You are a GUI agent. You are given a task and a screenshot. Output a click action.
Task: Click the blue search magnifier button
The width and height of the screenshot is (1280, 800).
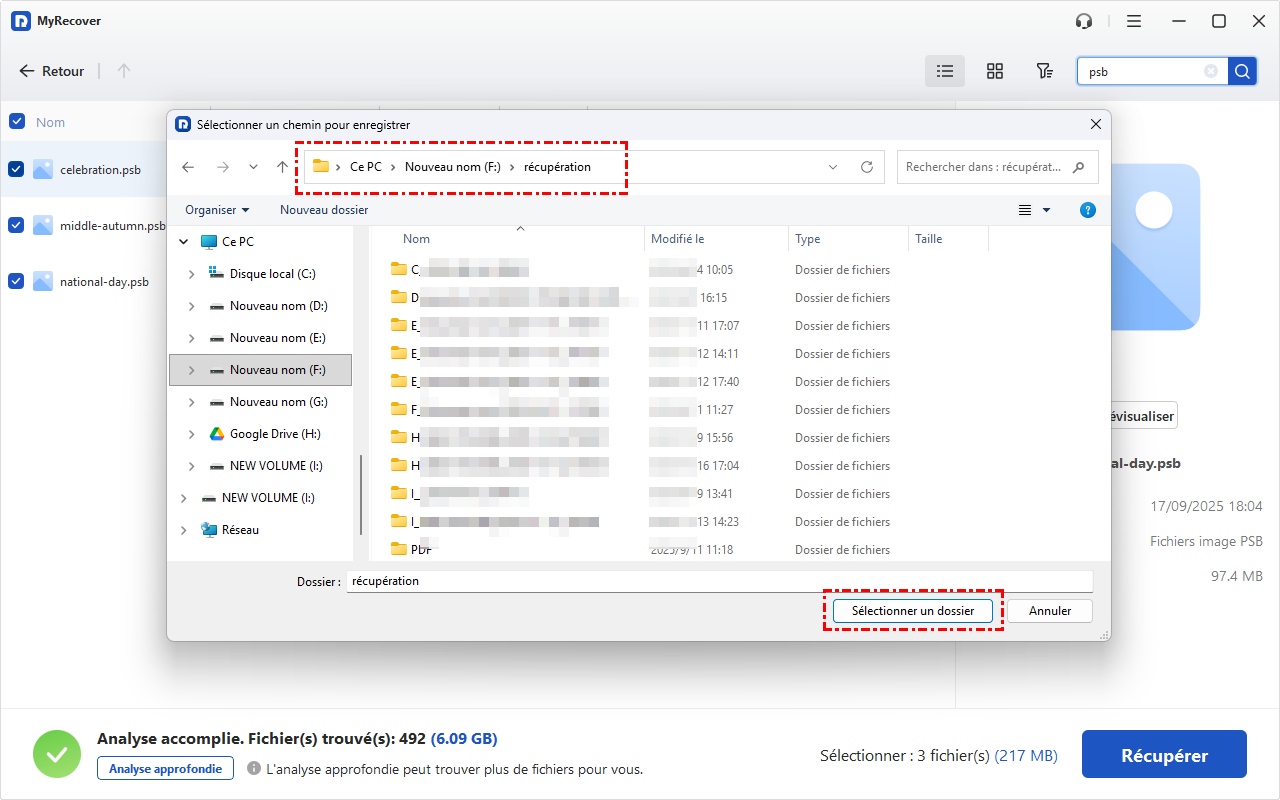tap(1242, 71)
